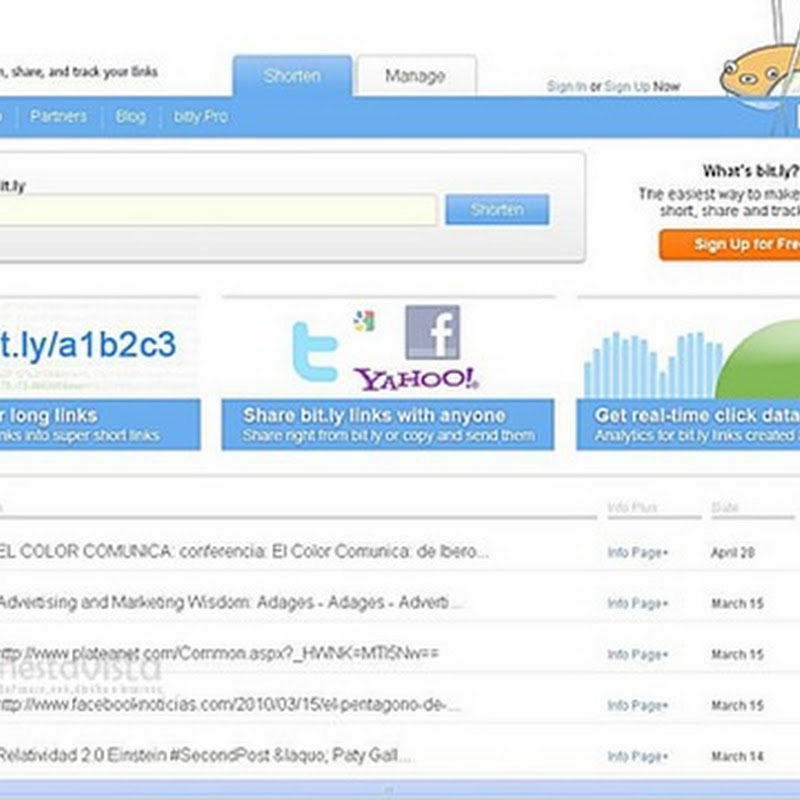Open the Manage tab
800x800 pixels.
416,76
